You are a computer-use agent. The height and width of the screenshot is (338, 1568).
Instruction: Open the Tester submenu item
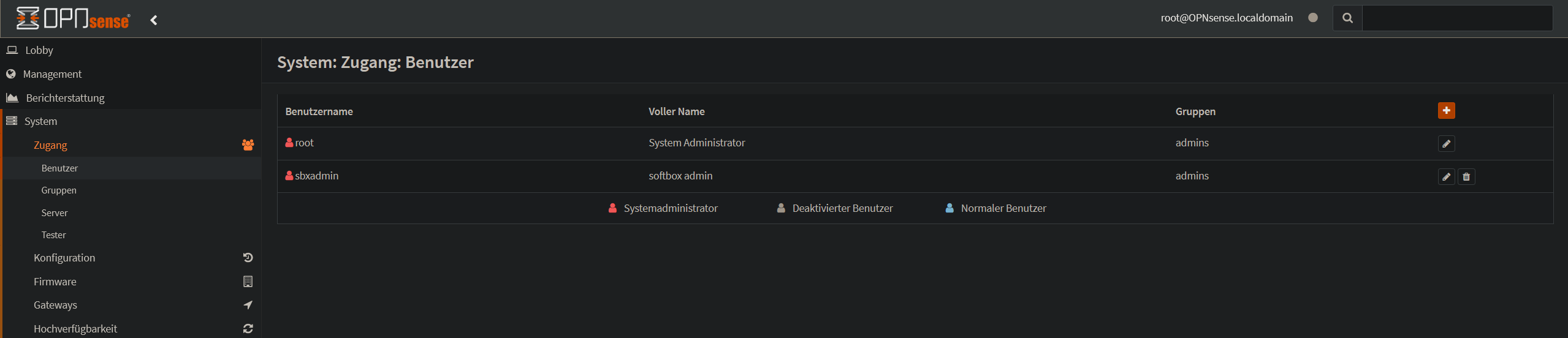(53, 235)
